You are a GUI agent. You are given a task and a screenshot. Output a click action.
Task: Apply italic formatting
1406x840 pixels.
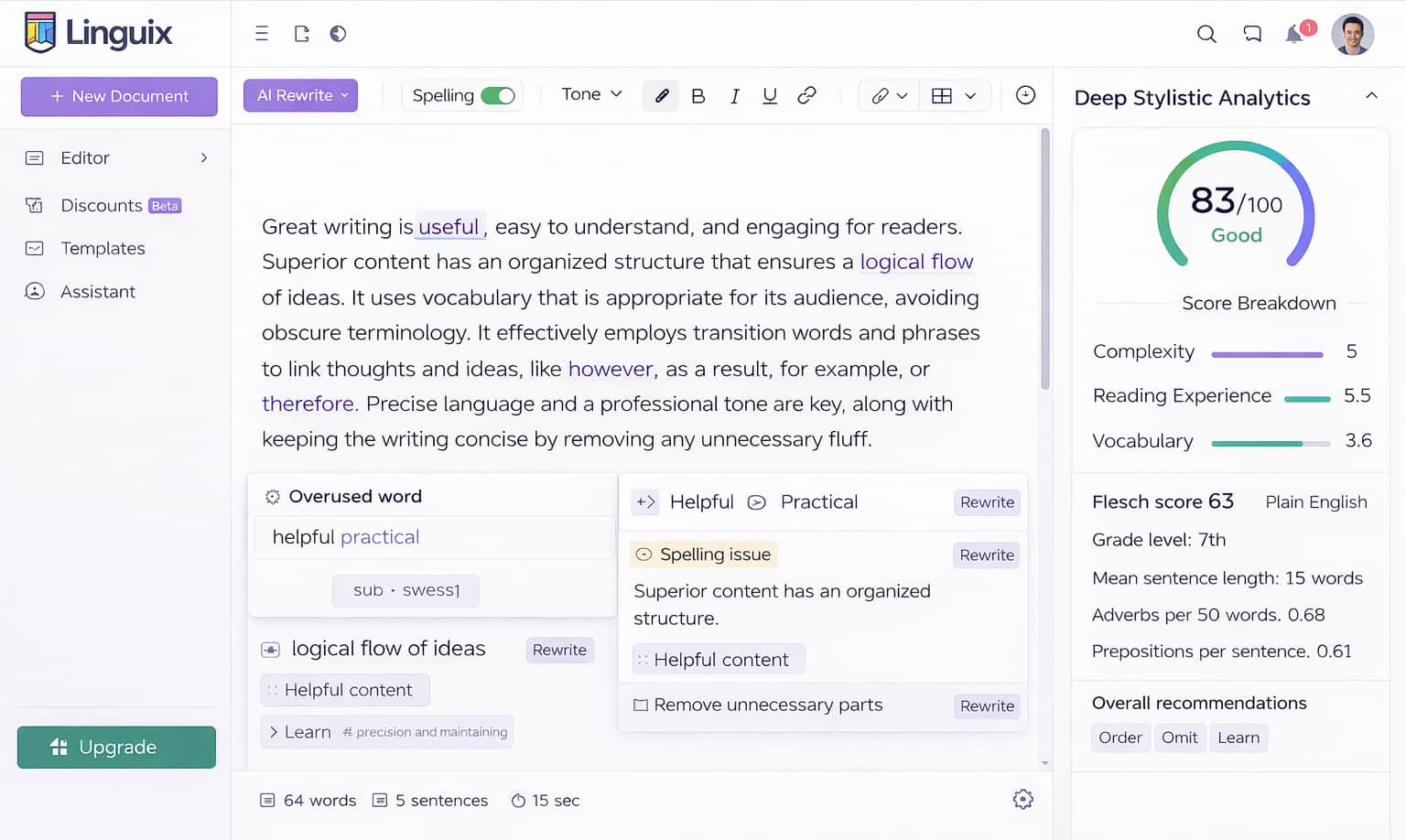pyautogui.click(x=734, y=96)
